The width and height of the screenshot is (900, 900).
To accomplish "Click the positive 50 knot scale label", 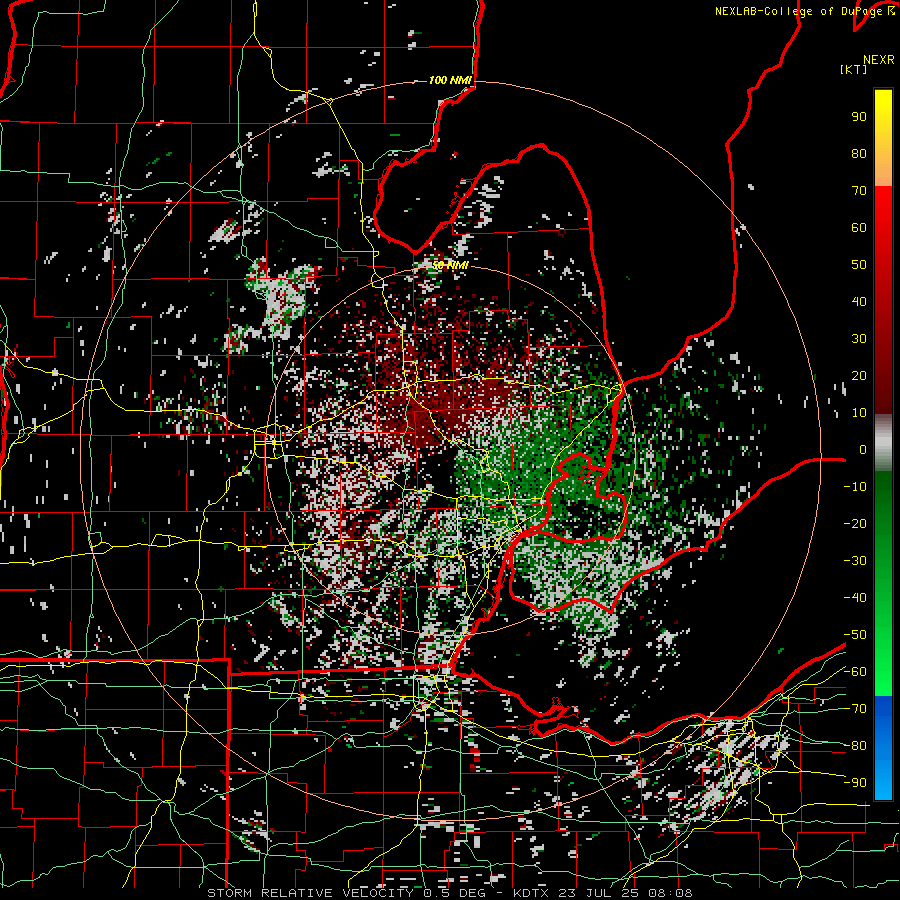I will [859, 265].
